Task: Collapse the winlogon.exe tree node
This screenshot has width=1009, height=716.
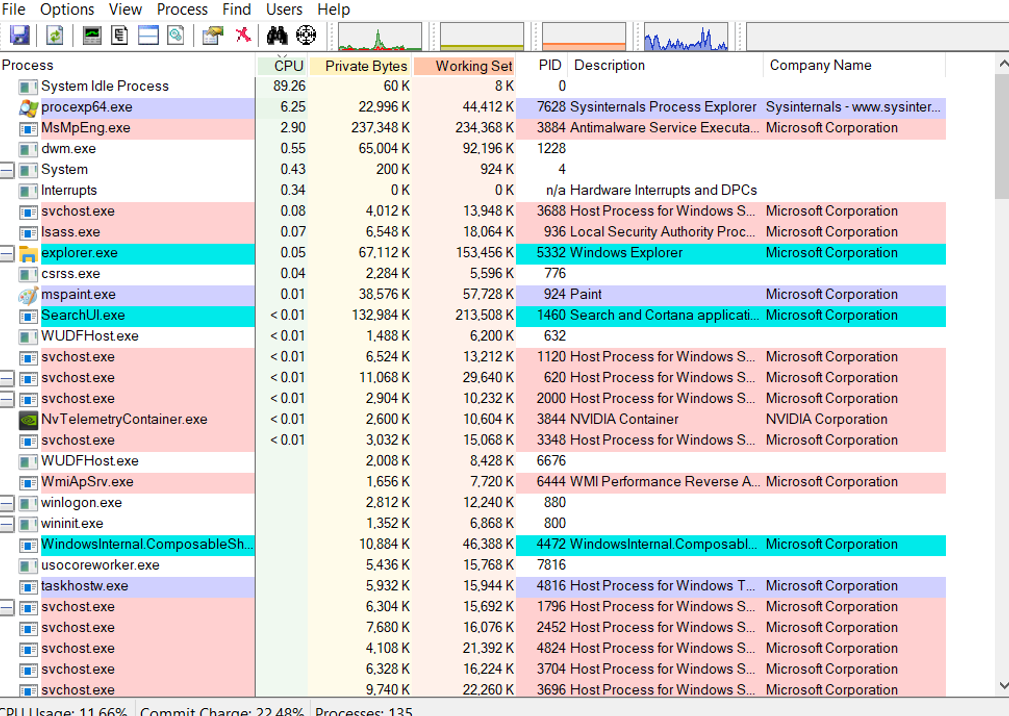Action: (x=6, y=504)
